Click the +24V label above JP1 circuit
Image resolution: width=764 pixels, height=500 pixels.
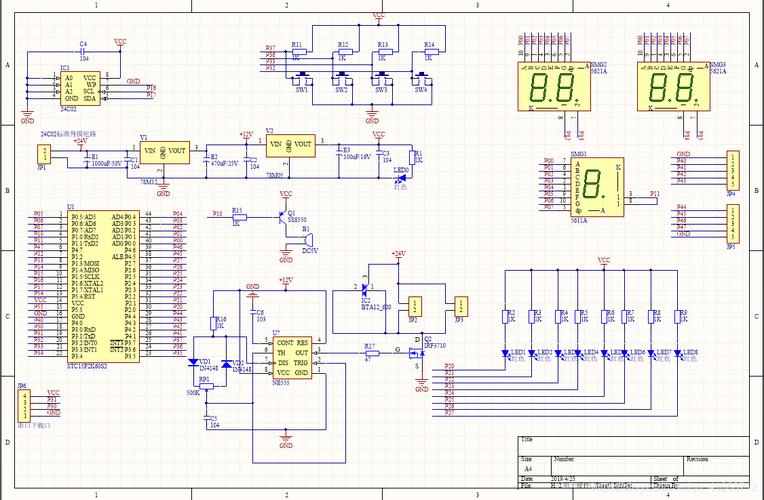(80, 141)
